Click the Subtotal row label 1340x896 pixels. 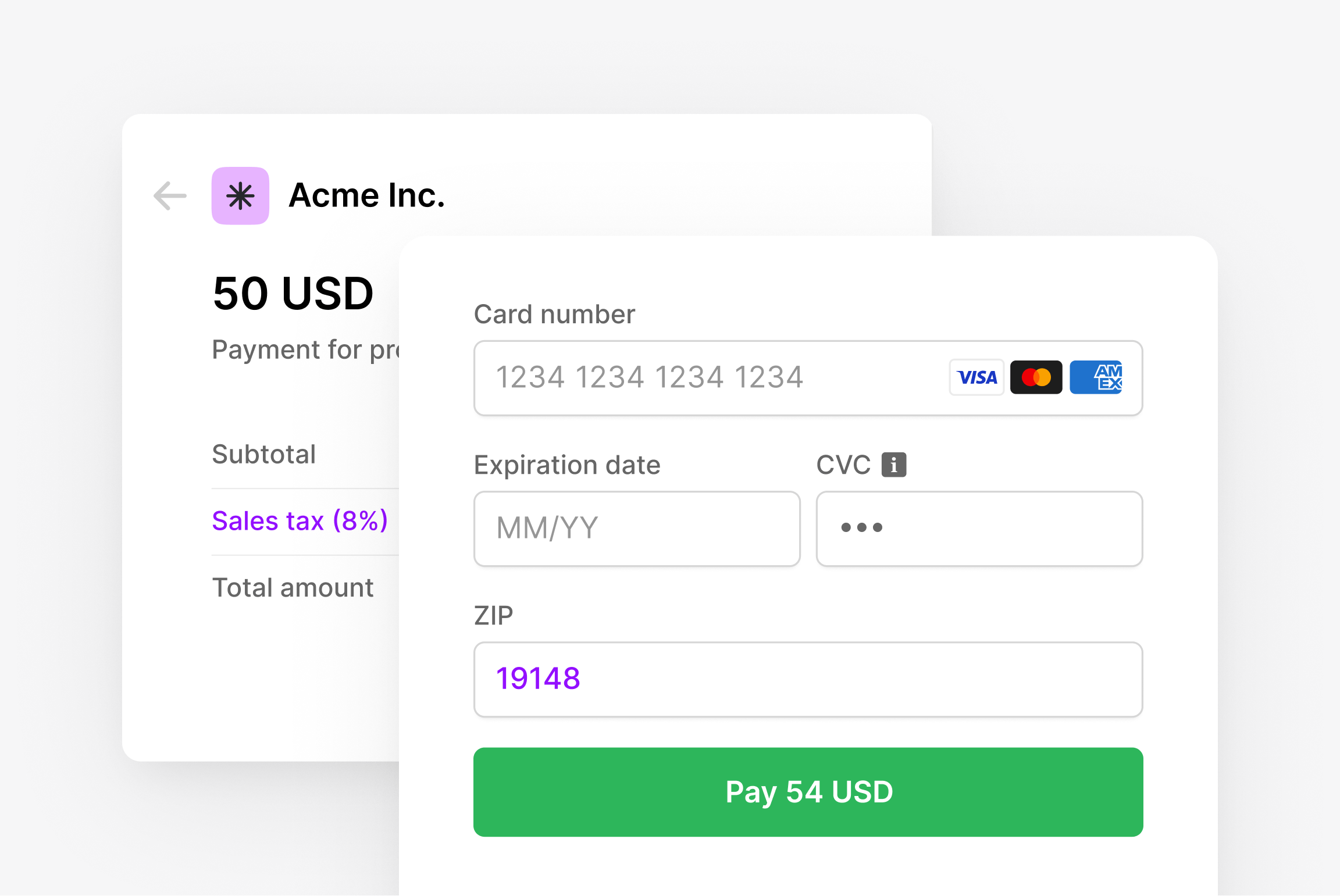click(264, 454)
